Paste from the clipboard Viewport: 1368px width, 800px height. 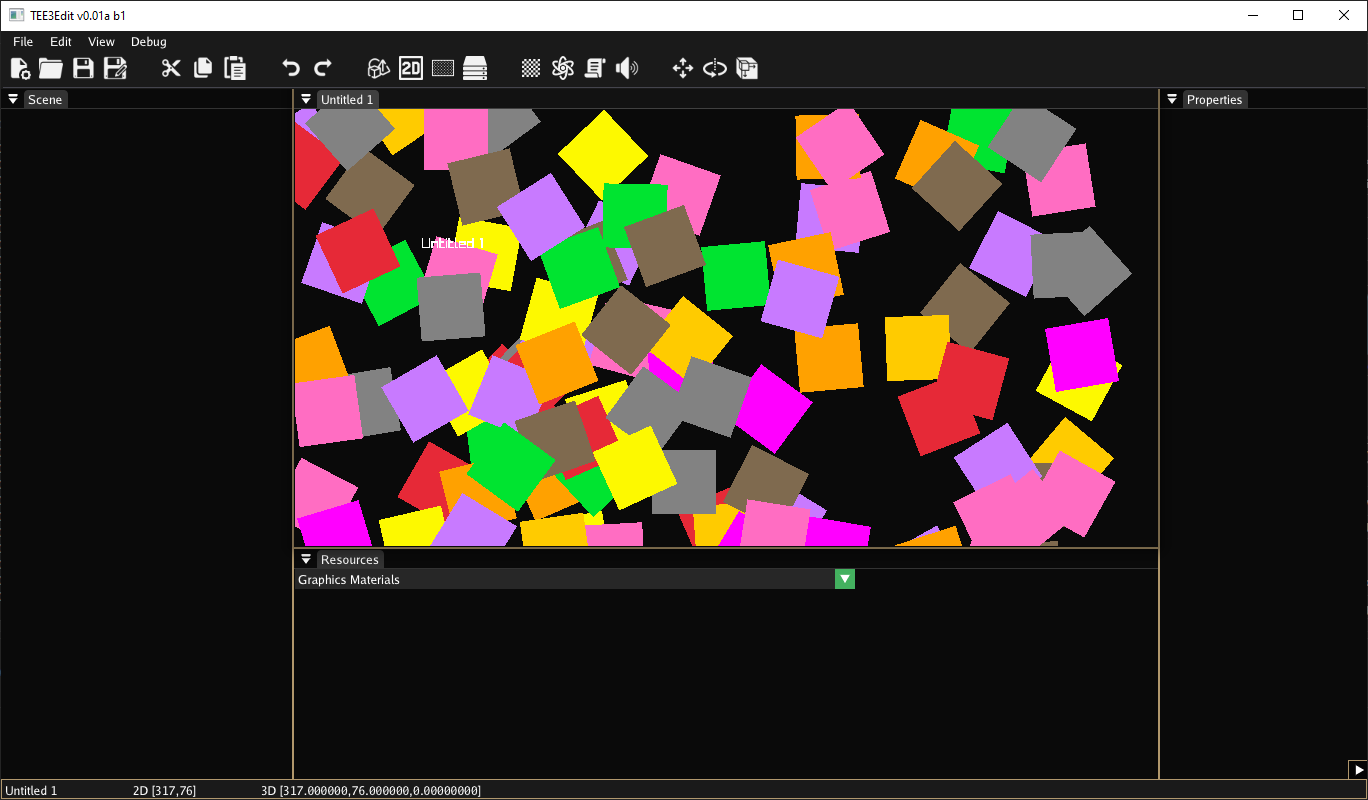tap(234, 67)
